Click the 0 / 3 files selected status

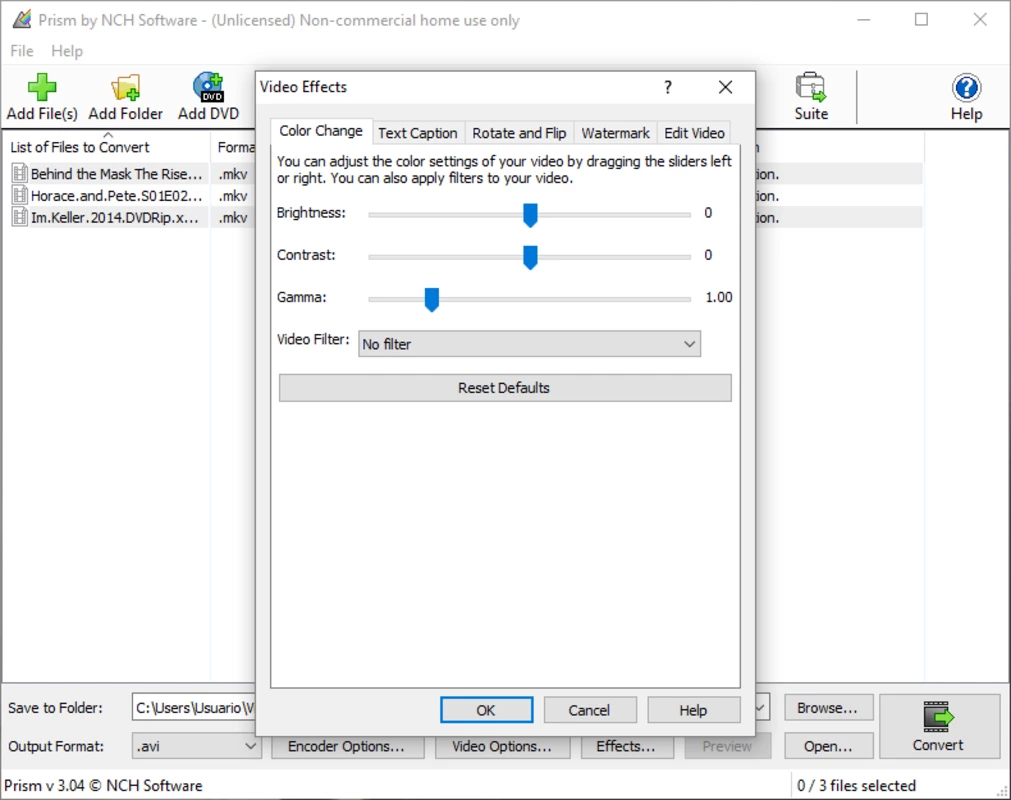click(x=856, y=786)
